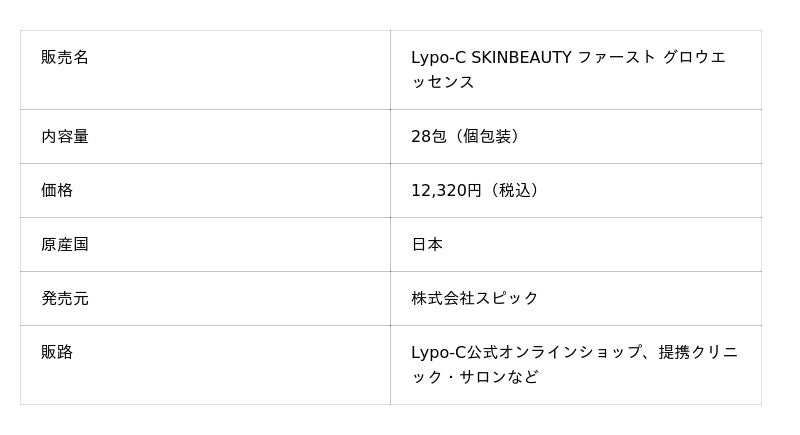Image resolution: width=800 pixels, height=435 pixels.
Task: Click the 原産国 row label
Action: tap(65, 244)
